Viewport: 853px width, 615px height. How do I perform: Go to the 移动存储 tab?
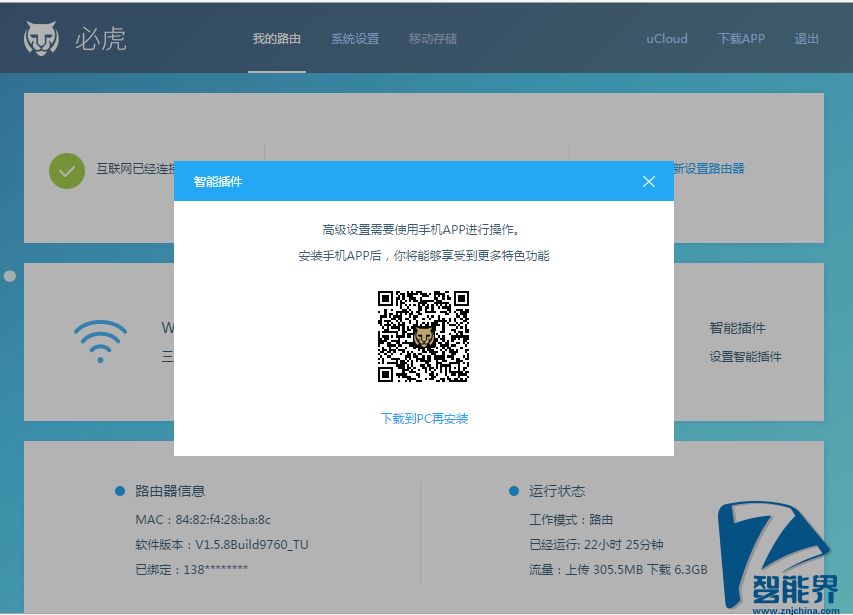[432, 39]
